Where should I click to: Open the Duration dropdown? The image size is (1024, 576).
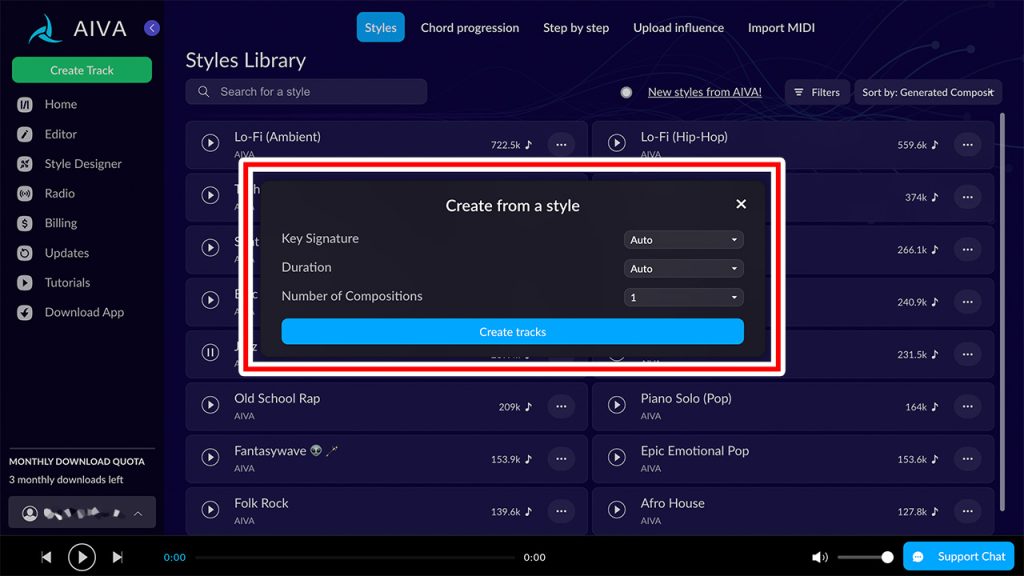pos(683,268)
